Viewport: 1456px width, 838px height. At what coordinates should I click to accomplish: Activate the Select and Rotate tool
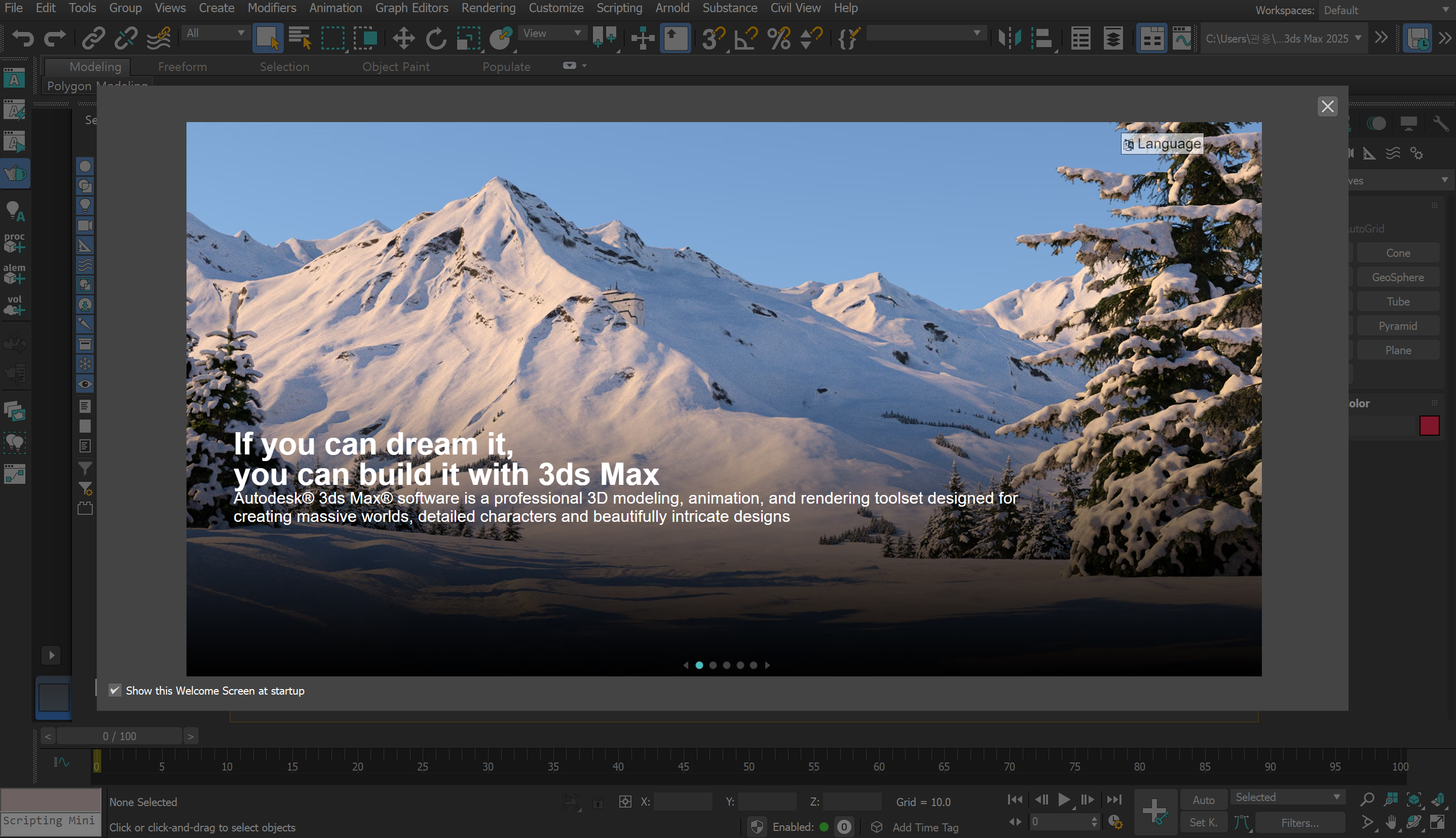[436, 39]
